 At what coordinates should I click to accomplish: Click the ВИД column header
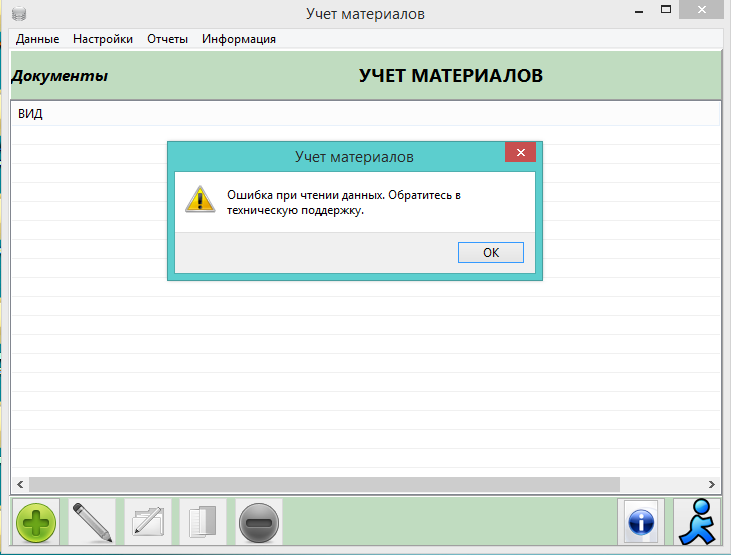coord(30,114)
